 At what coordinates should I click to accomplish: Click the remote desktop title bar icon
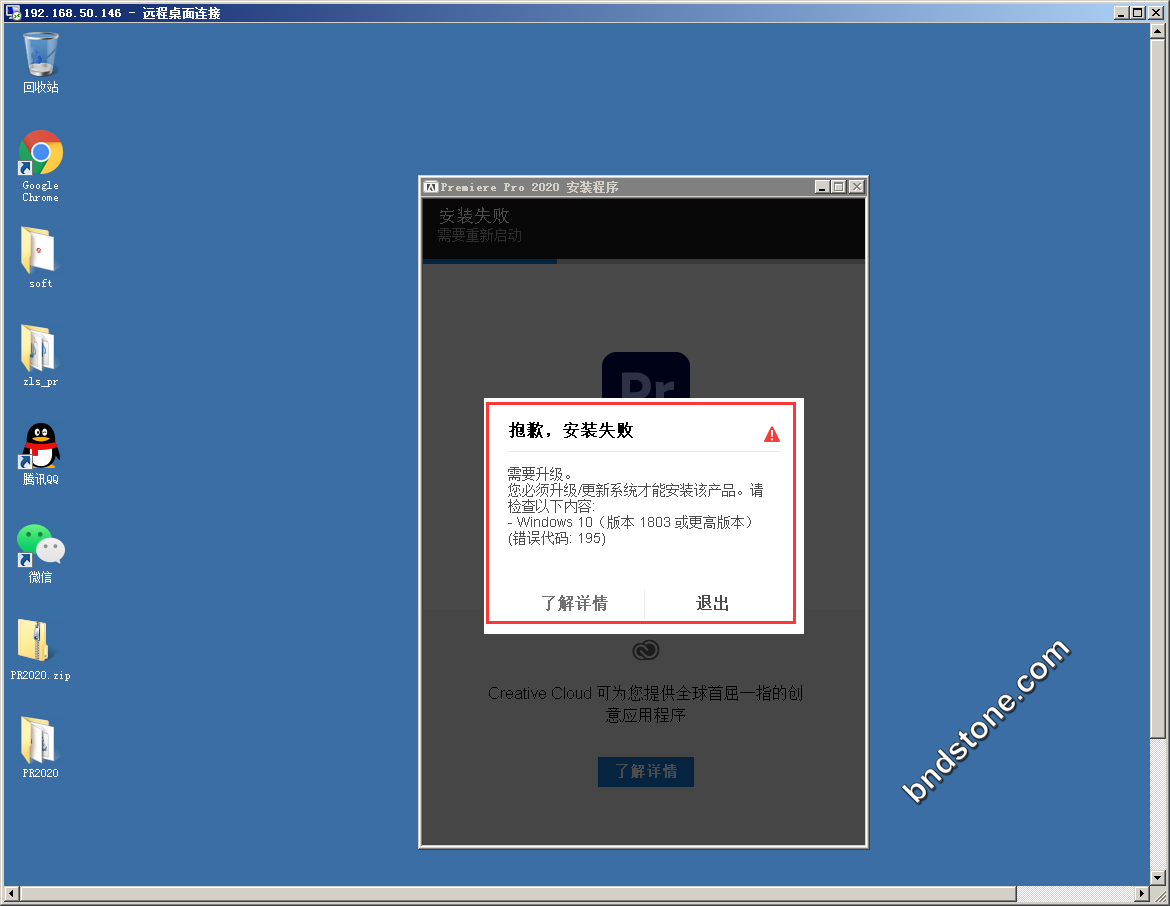(x=13, y=13)
